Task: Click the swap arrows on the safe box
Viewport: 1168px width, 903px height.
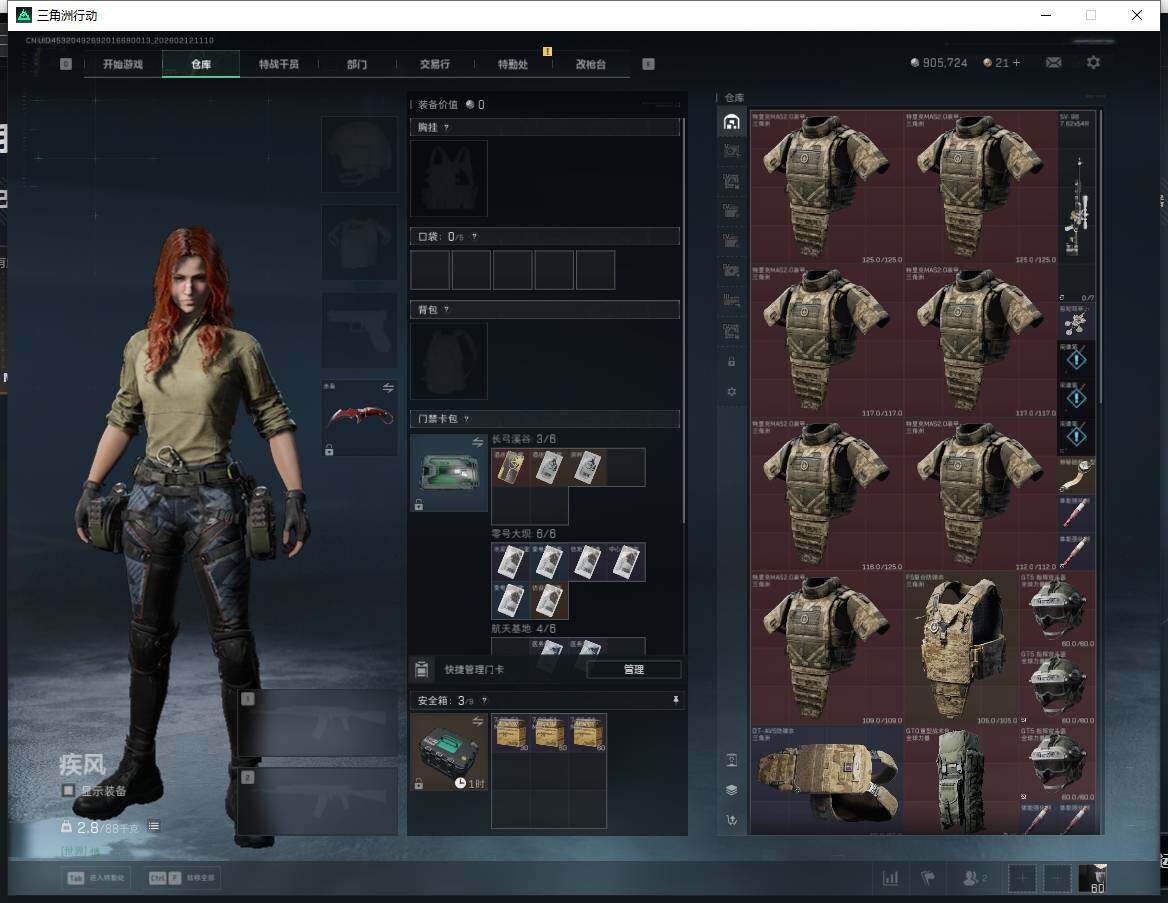Action: [477, 721]
